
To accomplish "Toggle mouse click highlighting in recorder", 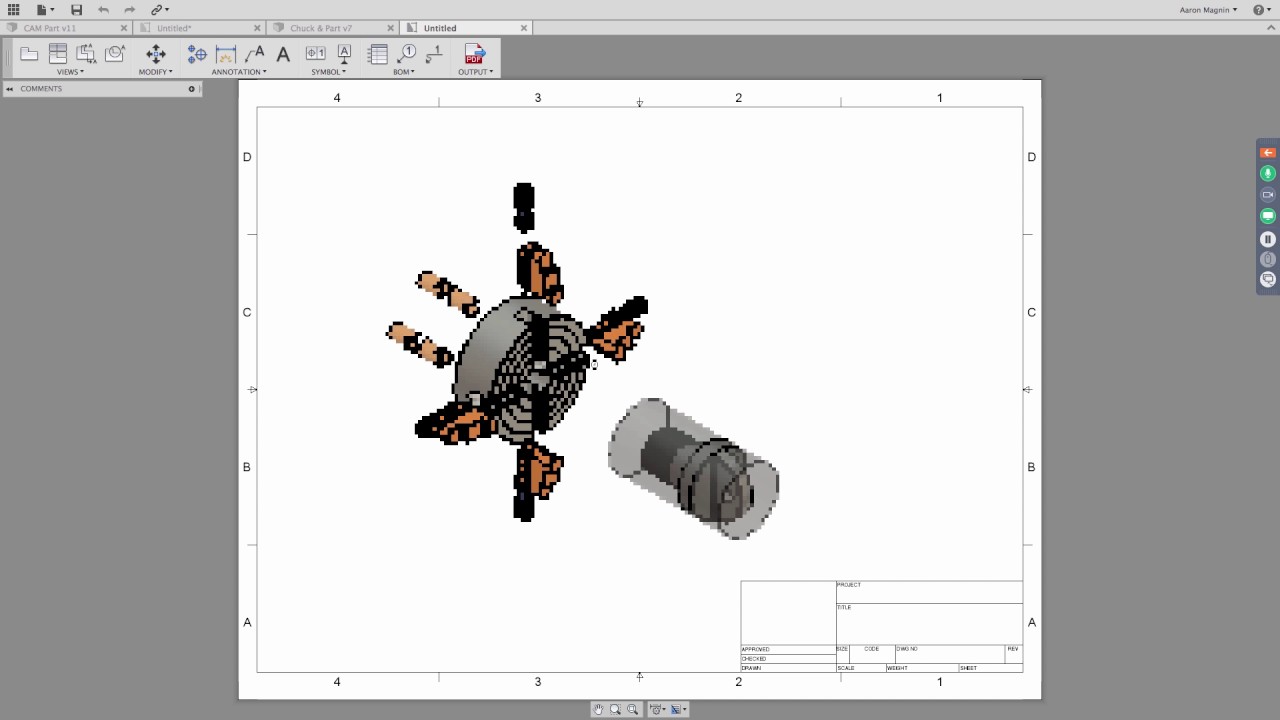I will pos(1268,259).
